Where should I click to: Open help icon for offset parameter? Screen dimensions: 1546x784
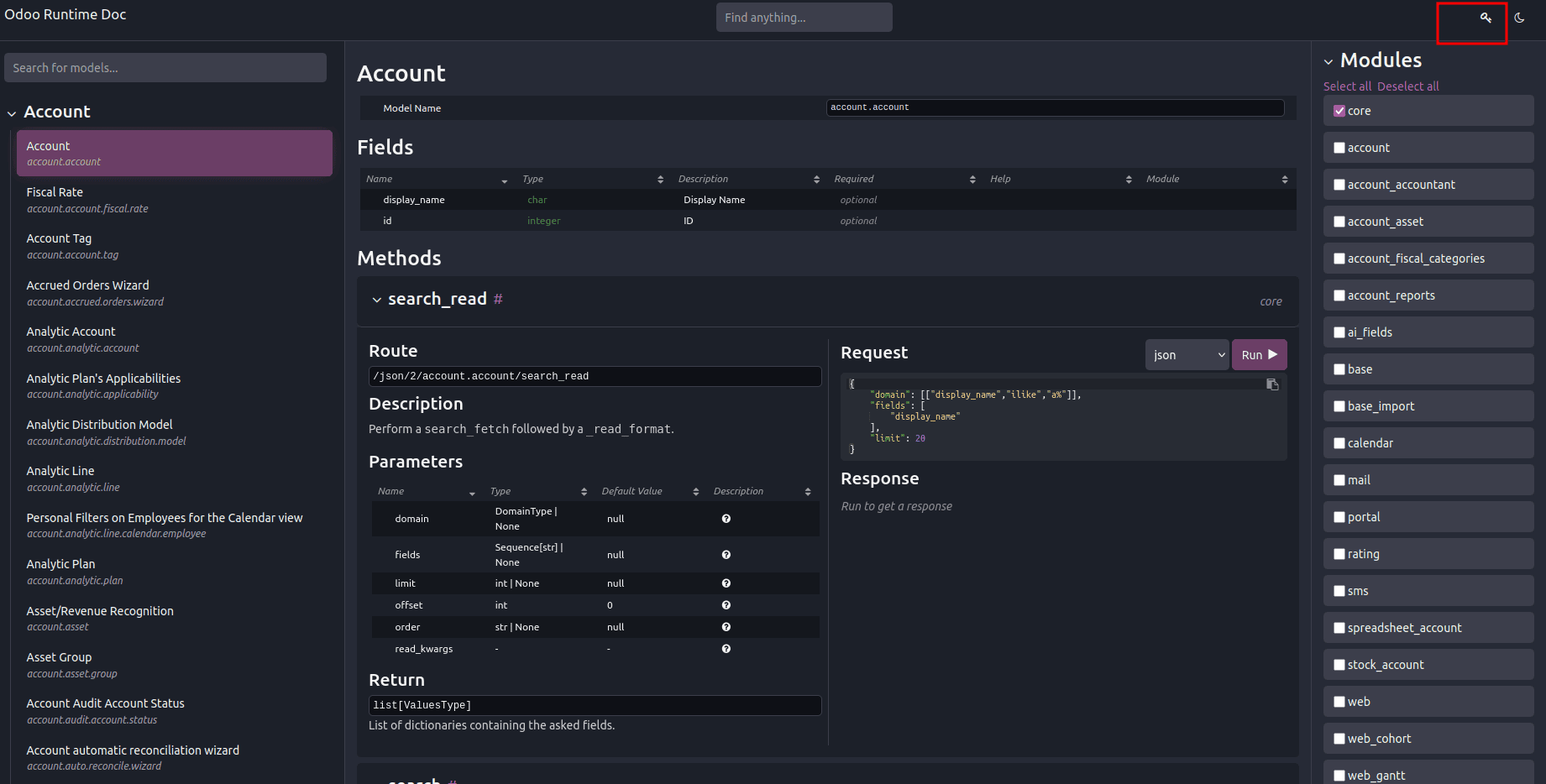pyautogui.click(x=726, y=605)
